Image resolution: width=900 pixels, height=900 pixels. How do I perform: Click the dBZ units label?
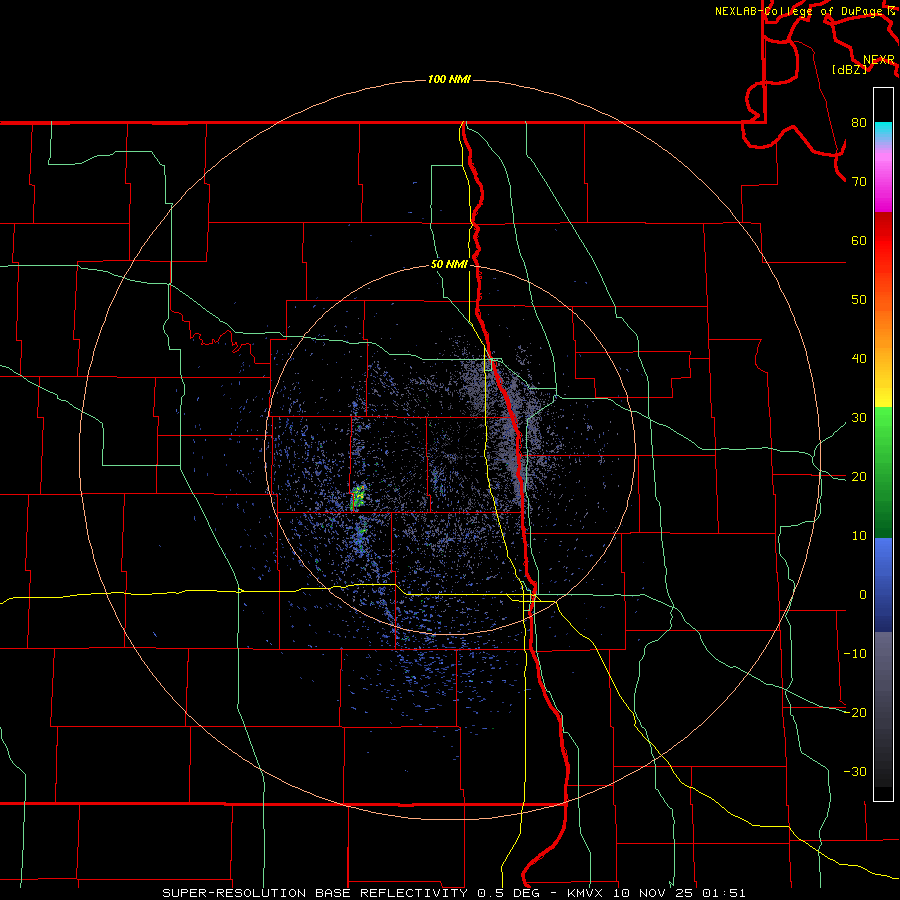(x=849, y=70)
